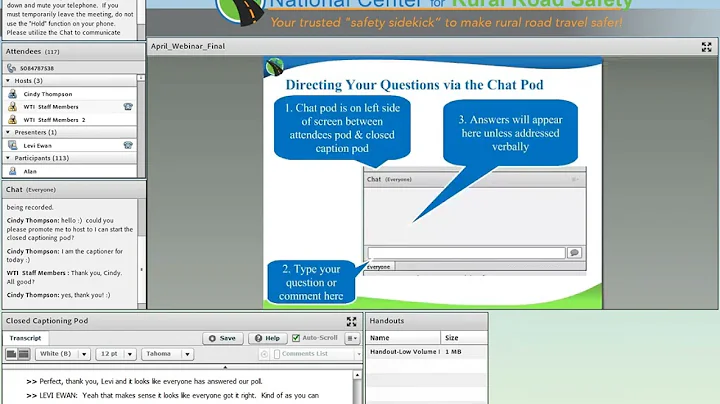Viewport: 720px width, 404px height.
Task: Click Levi Ewan's presenter icon
Action: 12,145
